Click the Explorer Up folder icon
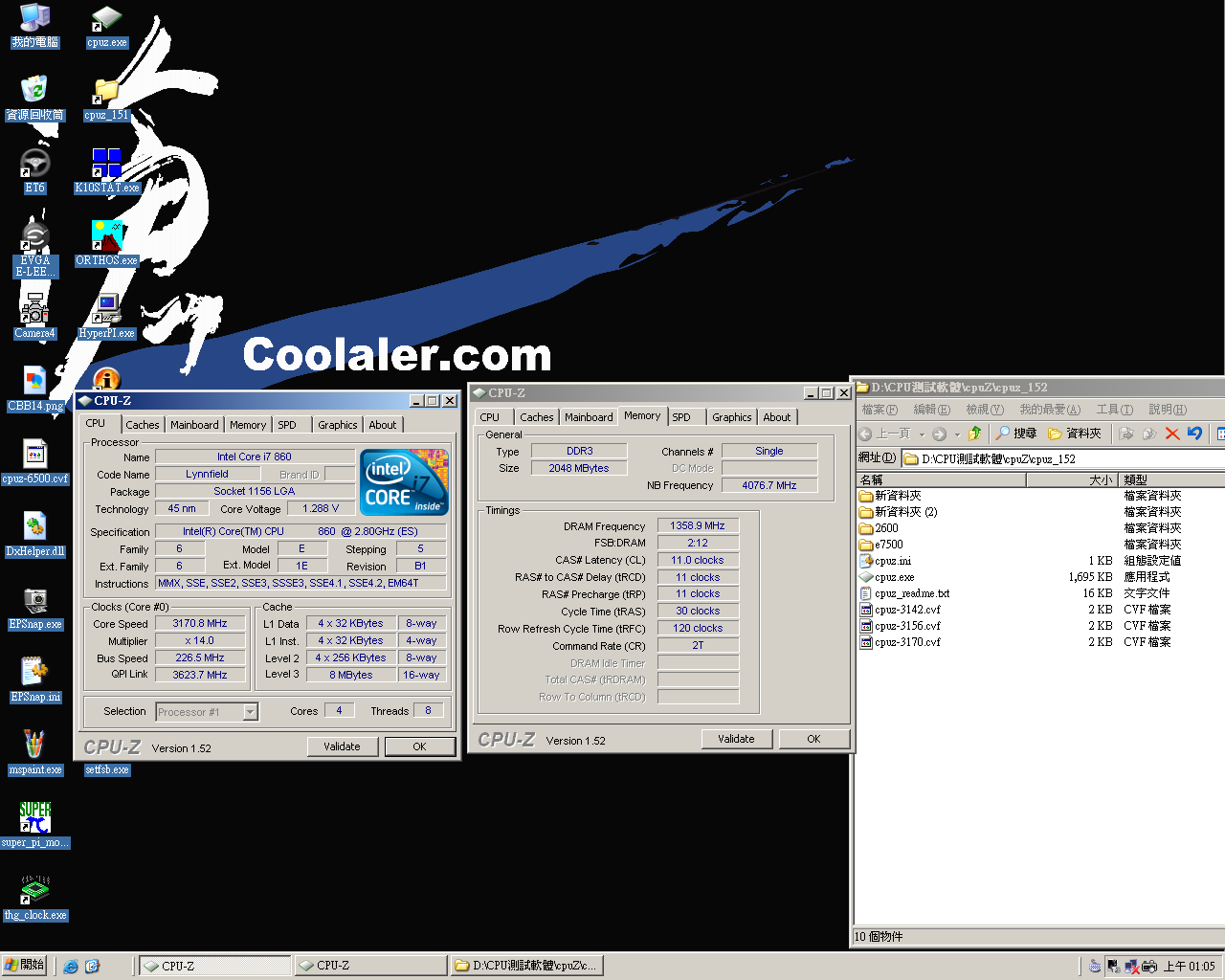Image resolution: width=1225 pixels, height=980 pixels. pos(974,434)
